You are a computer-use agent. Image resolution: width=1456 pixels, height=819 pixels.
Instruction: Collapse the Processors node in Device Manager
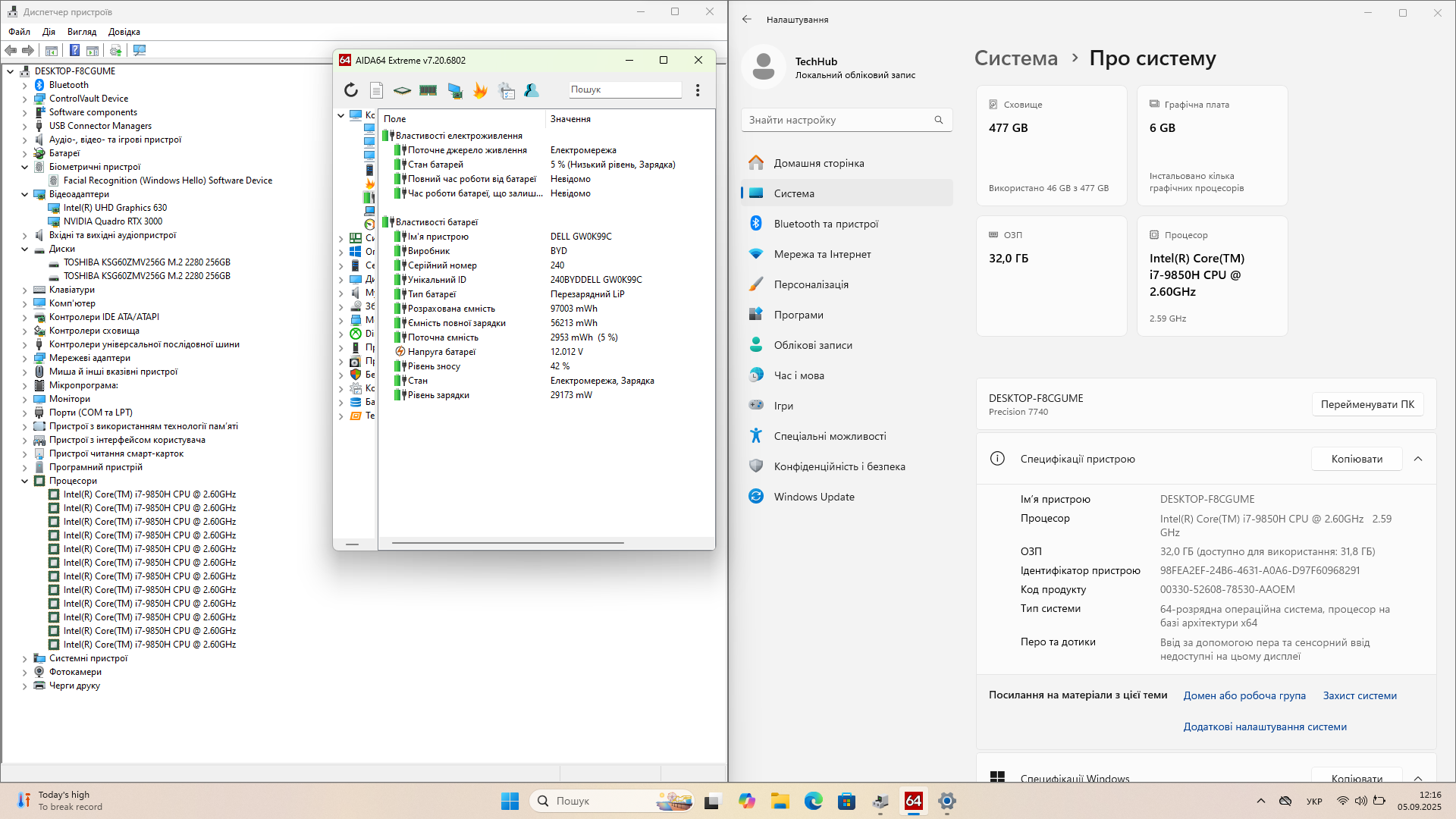(x=24, y=481)
